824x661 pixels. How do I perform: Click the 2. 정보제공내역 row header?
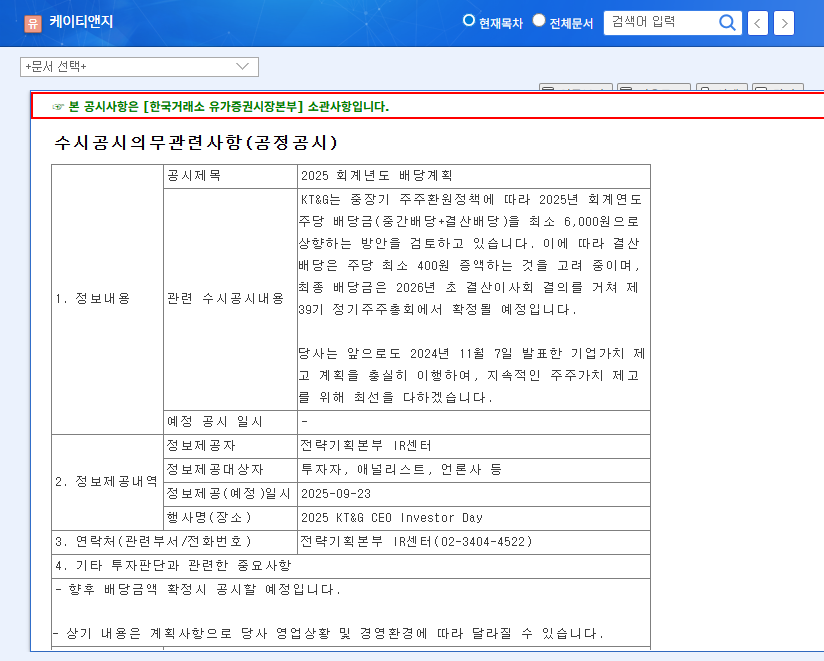[107, 482]
